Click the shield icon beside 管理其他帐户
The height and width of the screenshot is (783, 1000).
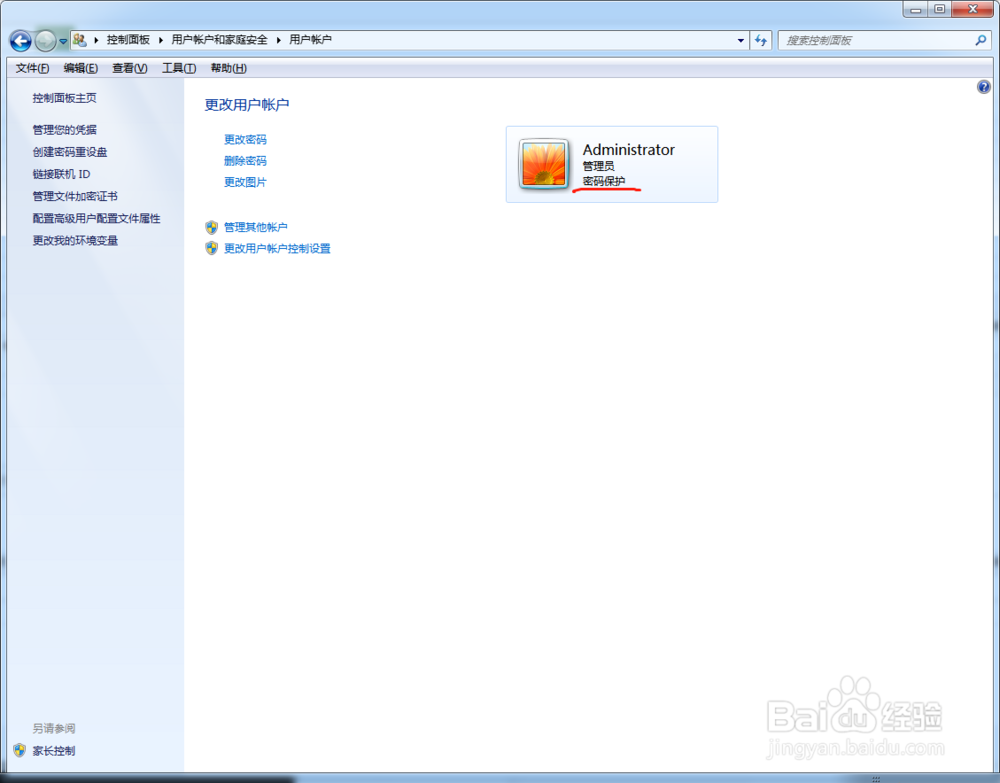[x=211, y=227]
